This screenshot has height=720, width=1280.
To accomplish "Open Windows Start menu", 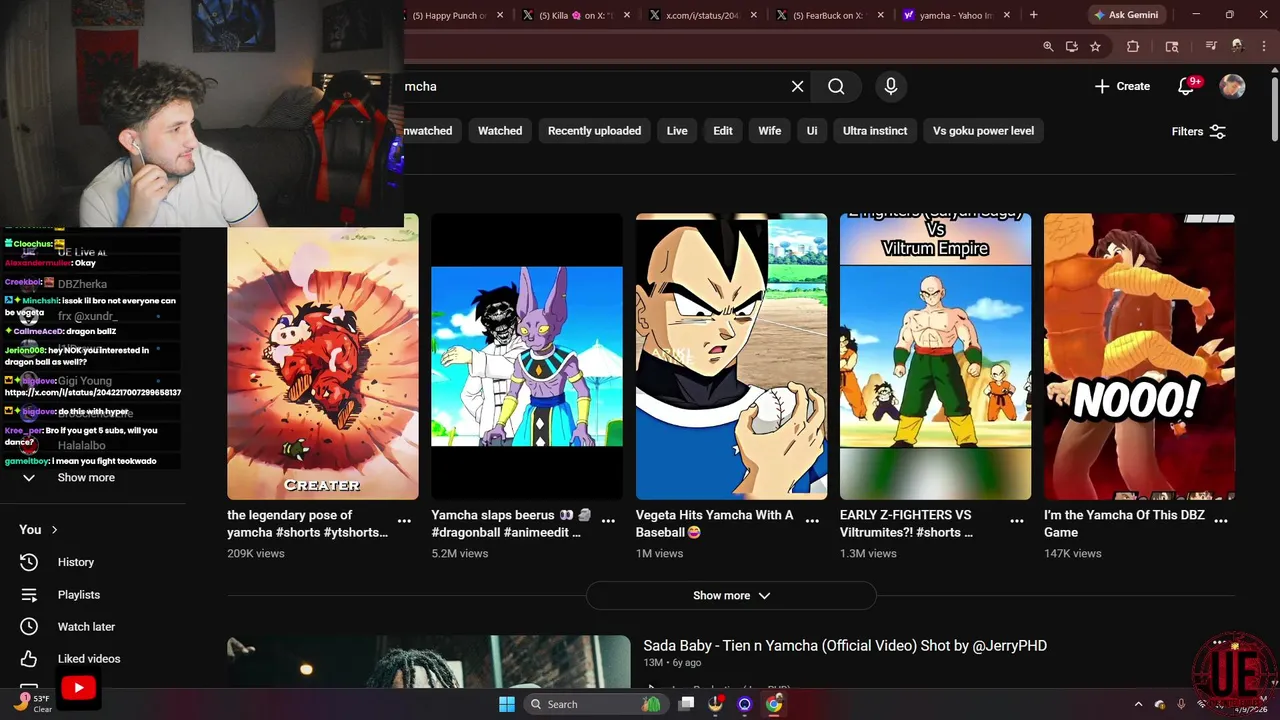I will click(507, 704).
